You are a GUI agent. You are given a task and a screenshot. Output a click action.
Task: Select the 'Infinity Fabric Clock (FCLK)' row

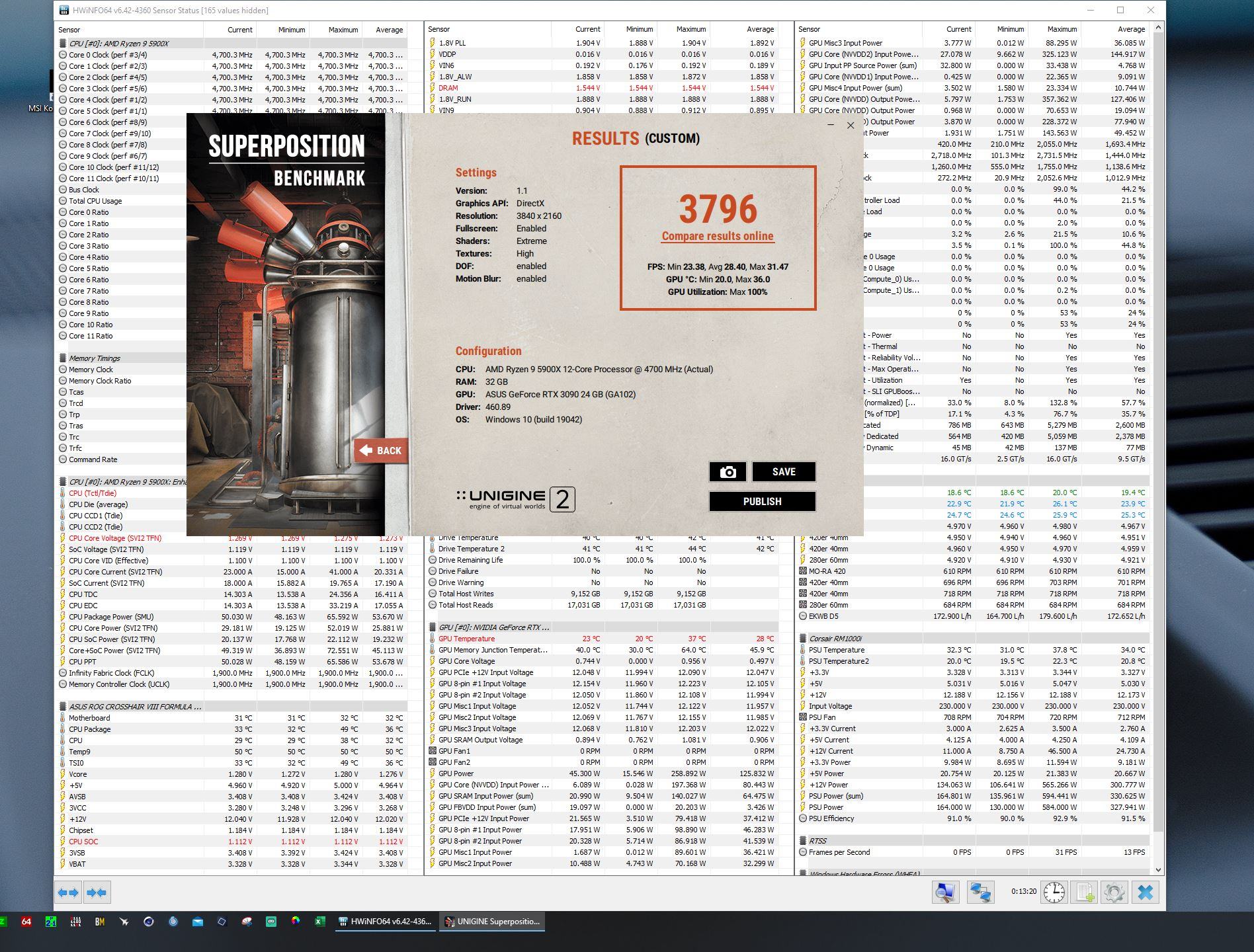tap(231, 673)
